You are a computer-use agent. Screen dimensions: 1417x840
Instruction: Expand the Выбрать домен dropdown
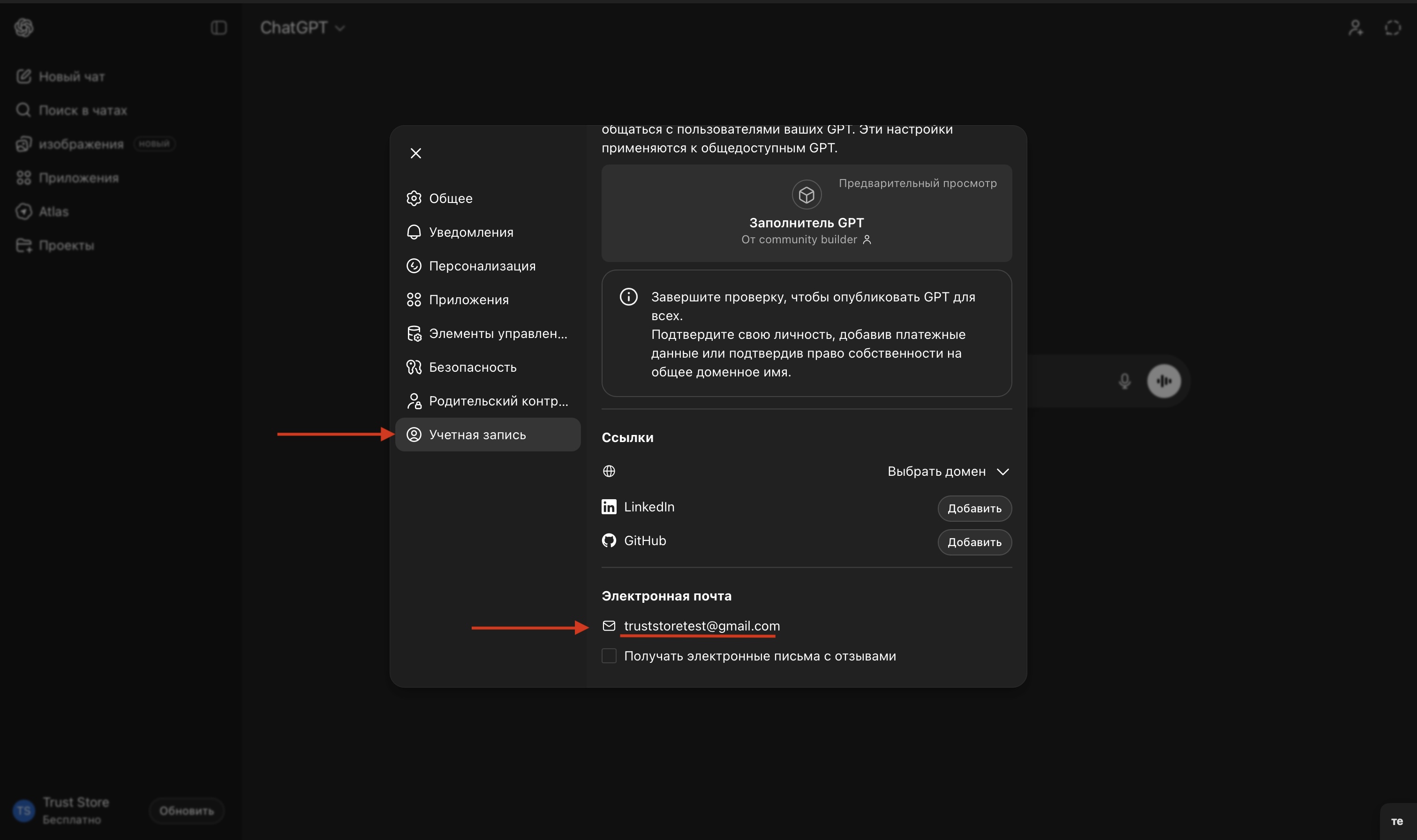tap(948, 472)
